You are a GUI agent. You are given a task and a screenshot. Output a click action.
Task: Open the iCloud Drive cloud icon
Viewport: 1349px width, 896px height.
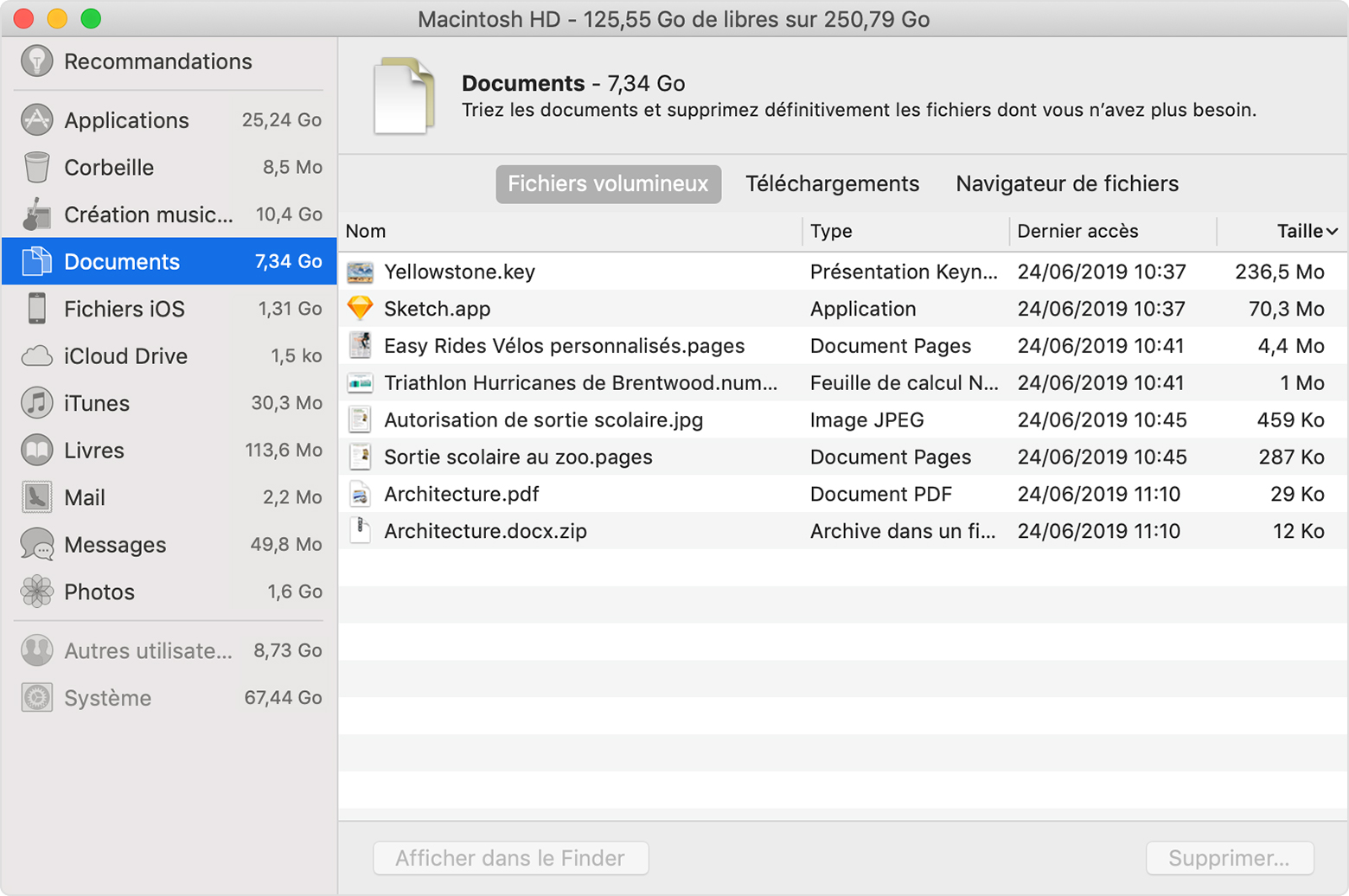(x=36, y=356)
